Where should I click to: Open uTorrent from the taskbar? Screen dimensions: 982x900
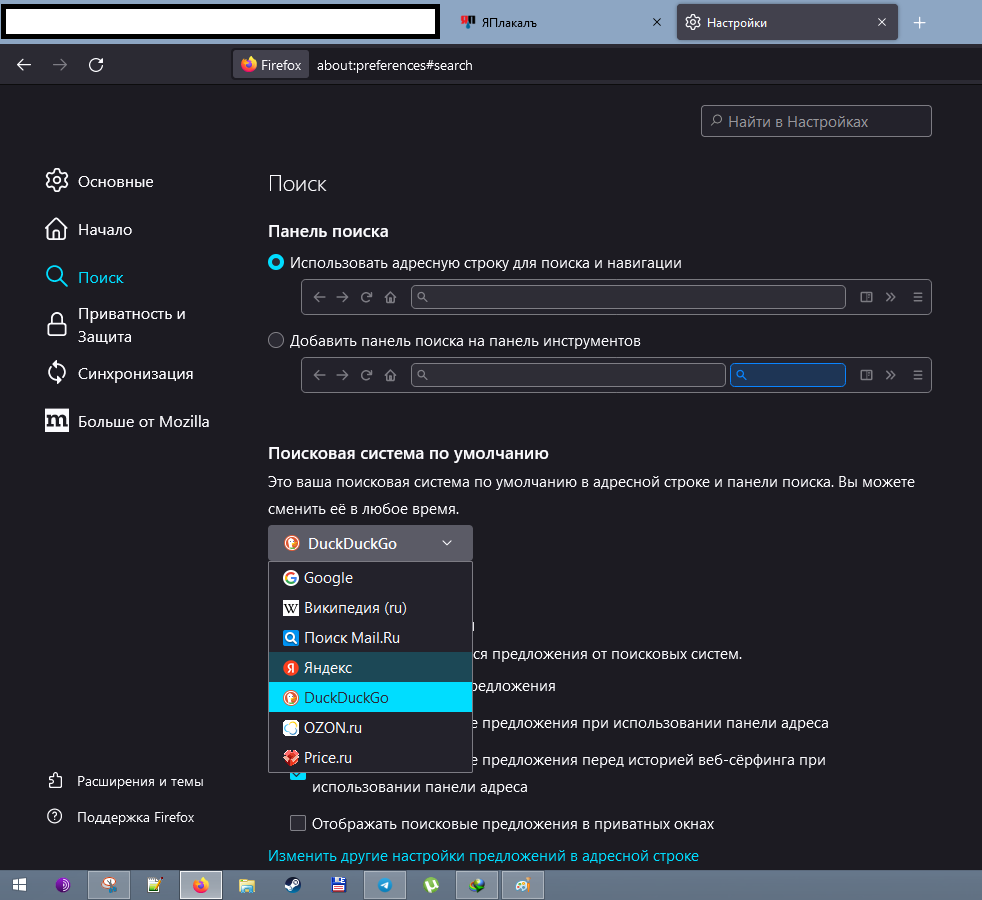[x=431, y=884]
